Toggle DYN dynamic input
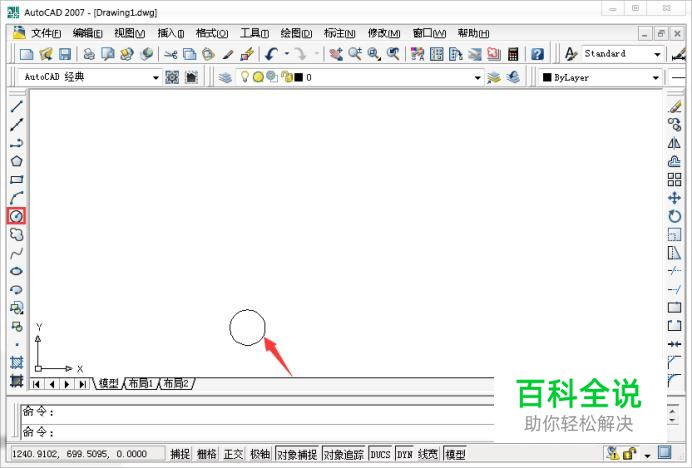Screen dimensions: 692x468 [x=405, y=454]
